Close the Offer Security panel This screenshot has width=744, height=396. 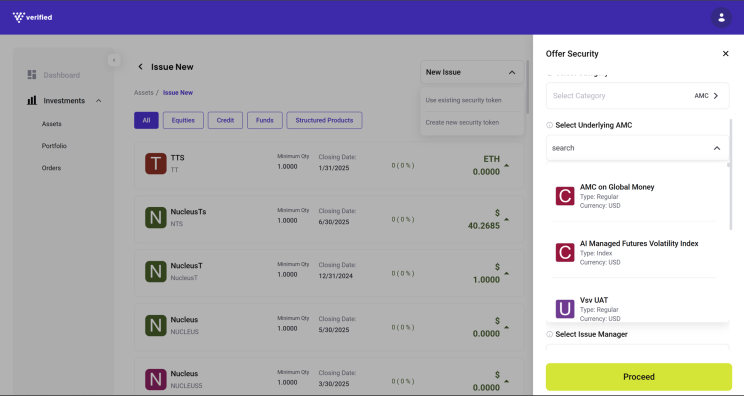tap(725, 54)
